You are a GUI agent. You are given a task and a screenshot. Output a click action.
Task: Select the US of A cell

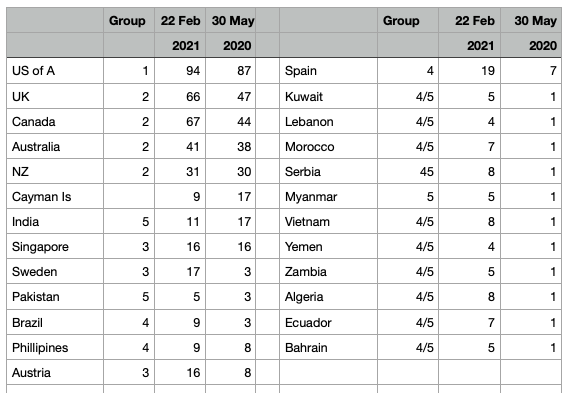pos(55,71)
